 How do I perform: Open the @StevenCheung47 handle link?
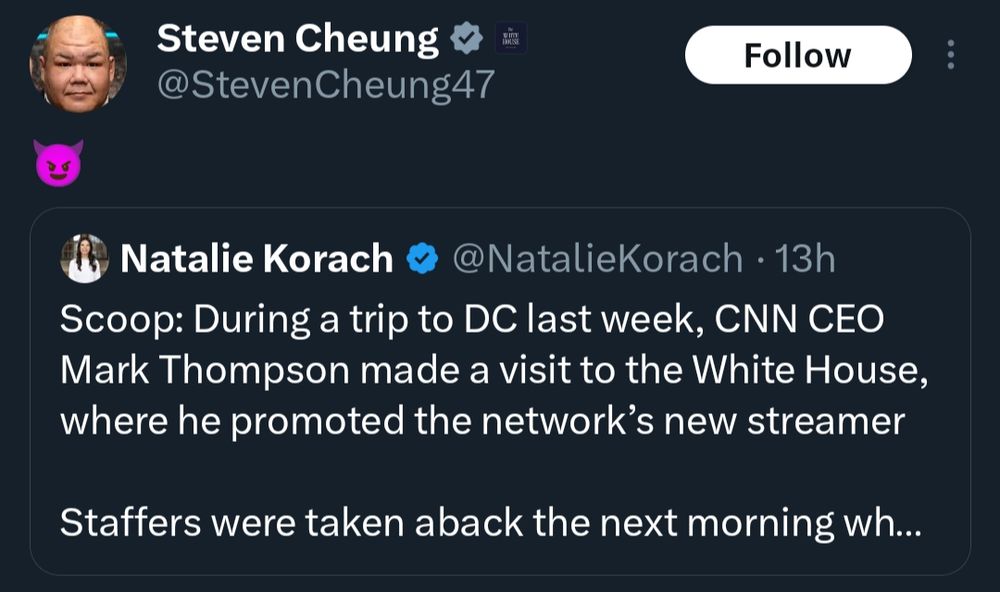click(325, 85)
